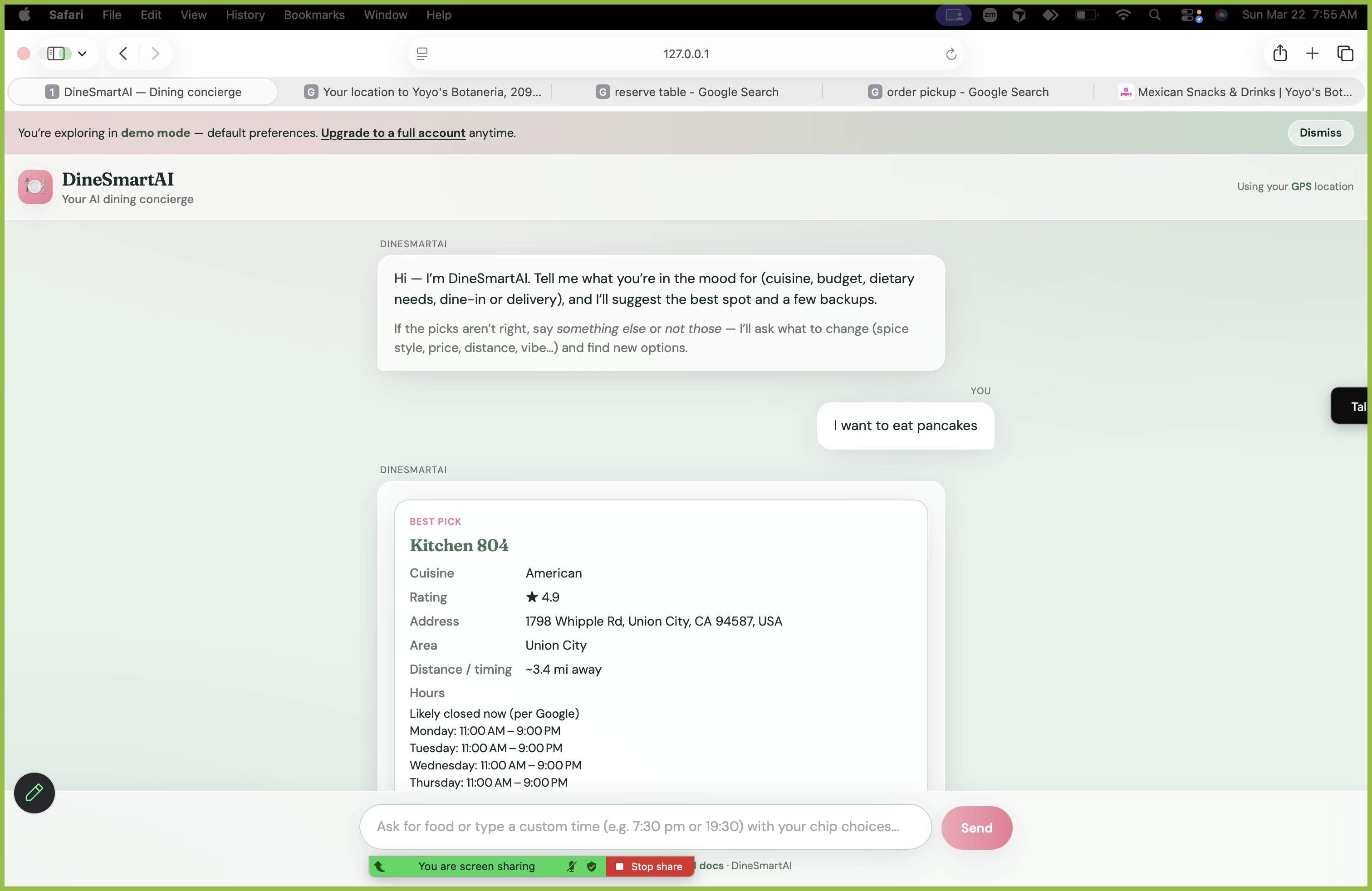Open the History menu
Screen dimensions: 1372x891
click(x=245, y=15)
